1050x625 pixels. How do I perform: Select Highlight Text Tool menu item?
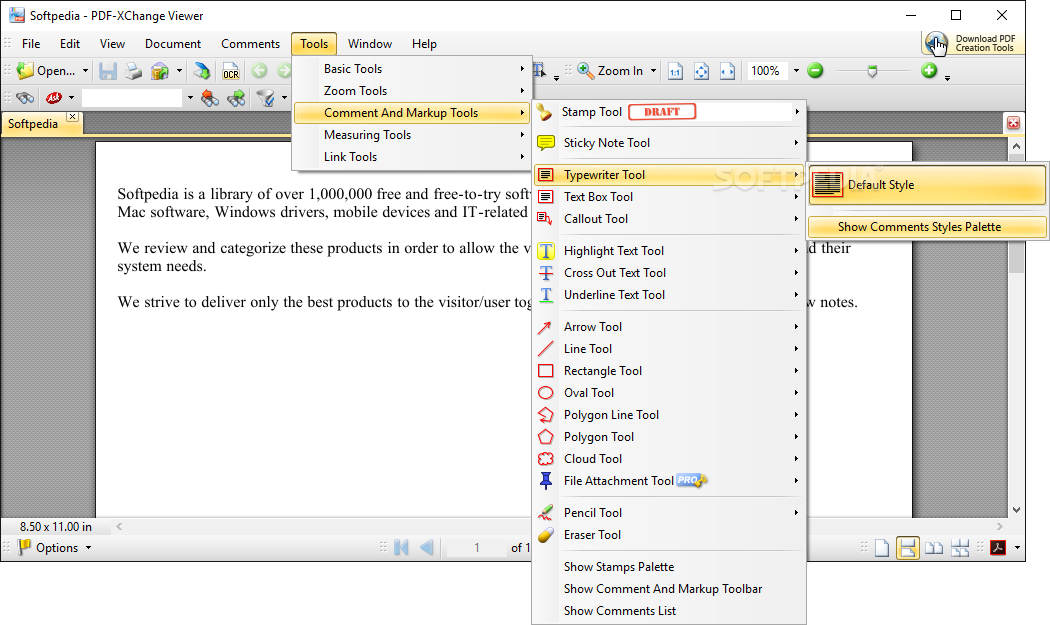click(x=668, y=251)
